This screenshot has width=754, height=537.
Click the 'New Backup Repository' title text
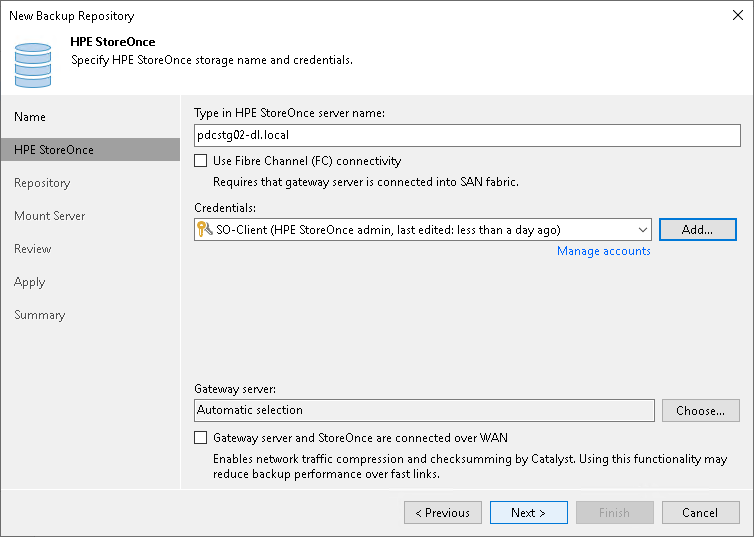tap(72, 16)
